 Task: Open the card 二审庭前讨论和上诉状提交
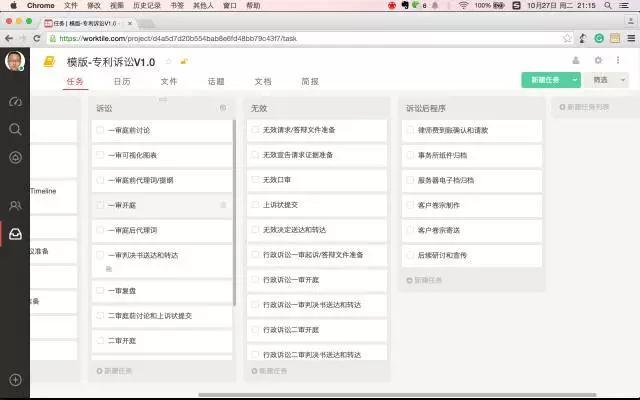click(x=162, y=316)
